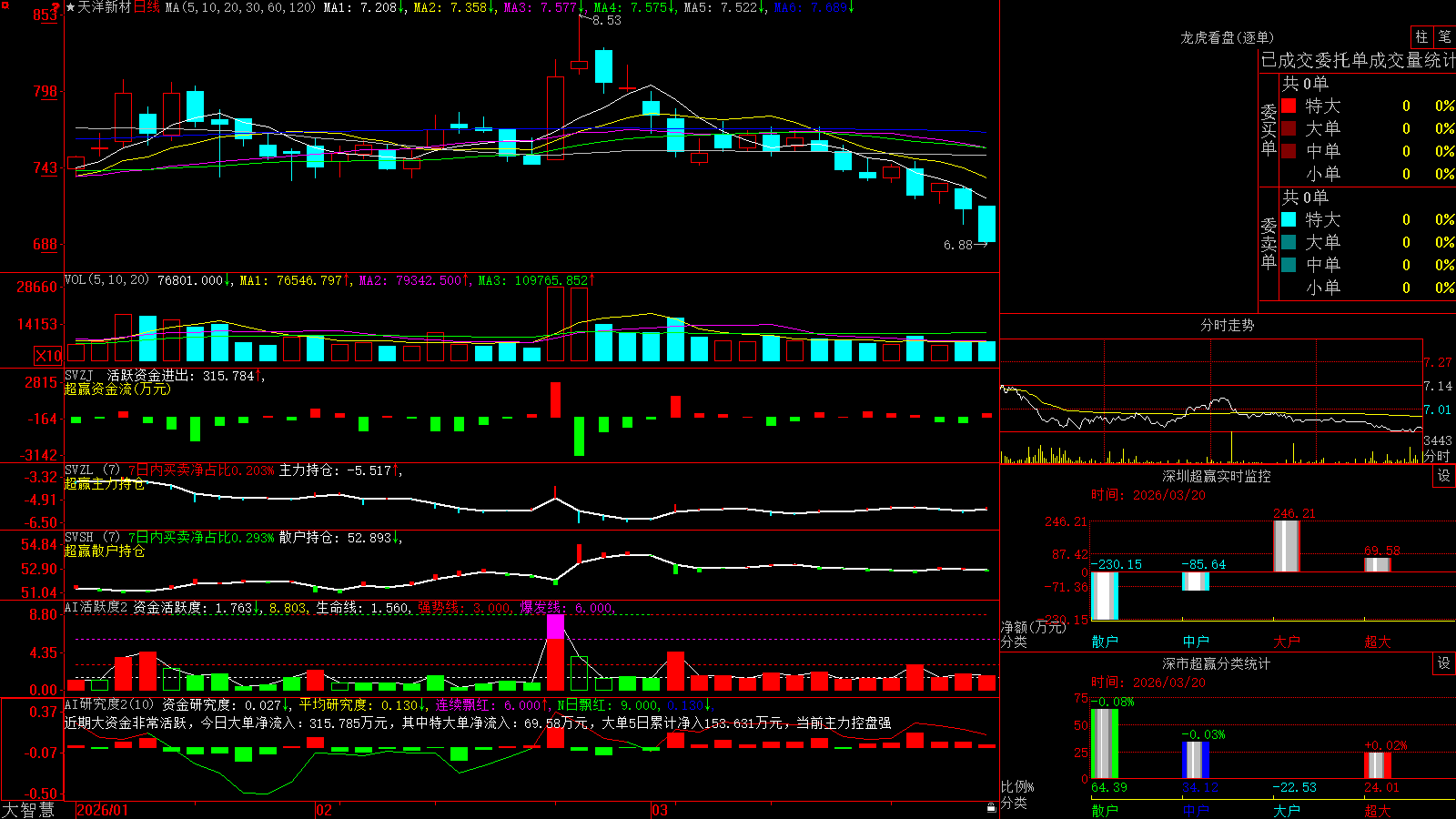
Task: Click the 小单 row in 委卖单 section
Action: [1368, 288]
